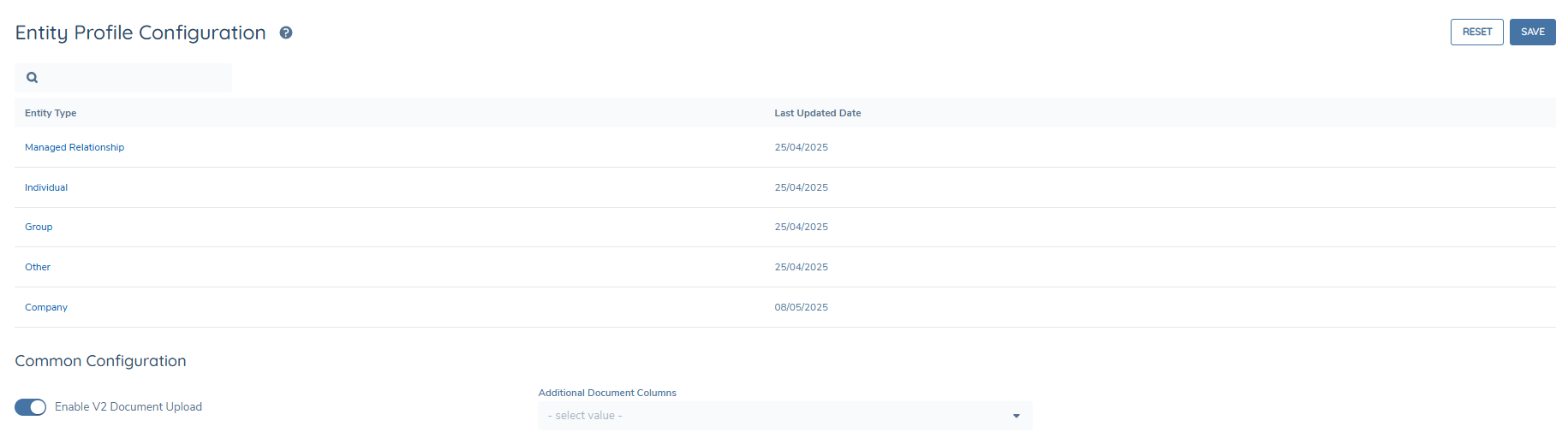Screen dimensions: 1568x444
Task: Open the Individual entity type
Action: tap(46, 187)
